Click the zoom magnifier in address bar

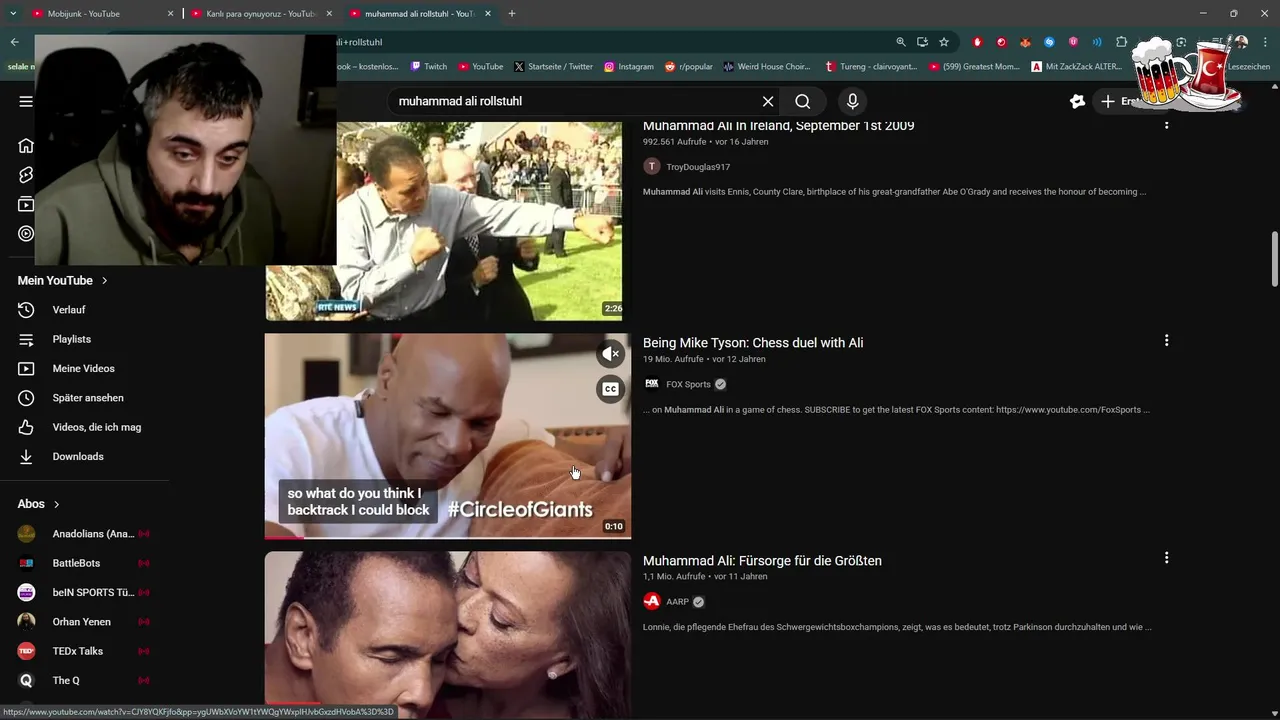900,42
